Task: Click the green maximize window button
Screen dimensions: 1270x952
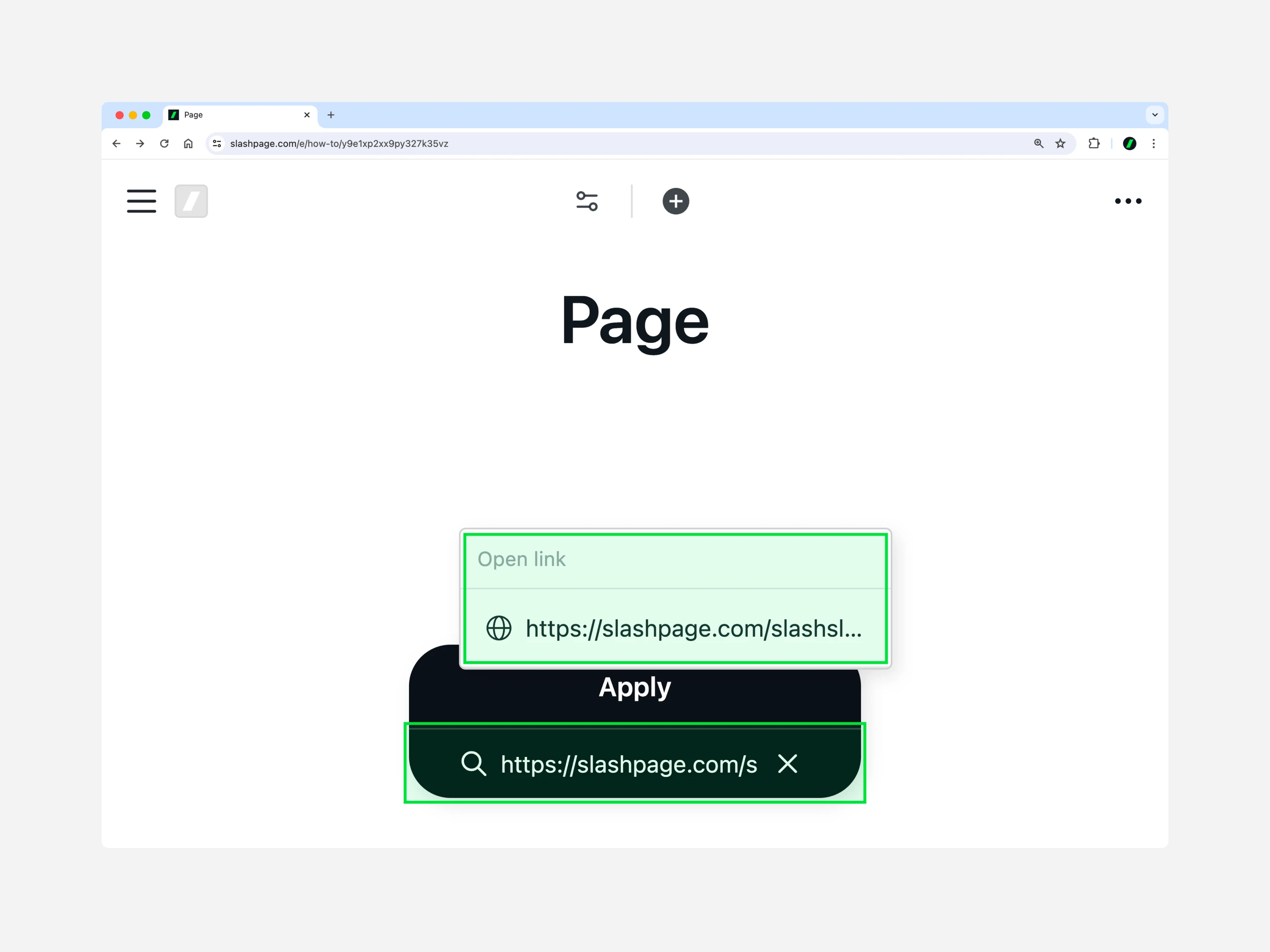Action: click(x=146, y=115)
